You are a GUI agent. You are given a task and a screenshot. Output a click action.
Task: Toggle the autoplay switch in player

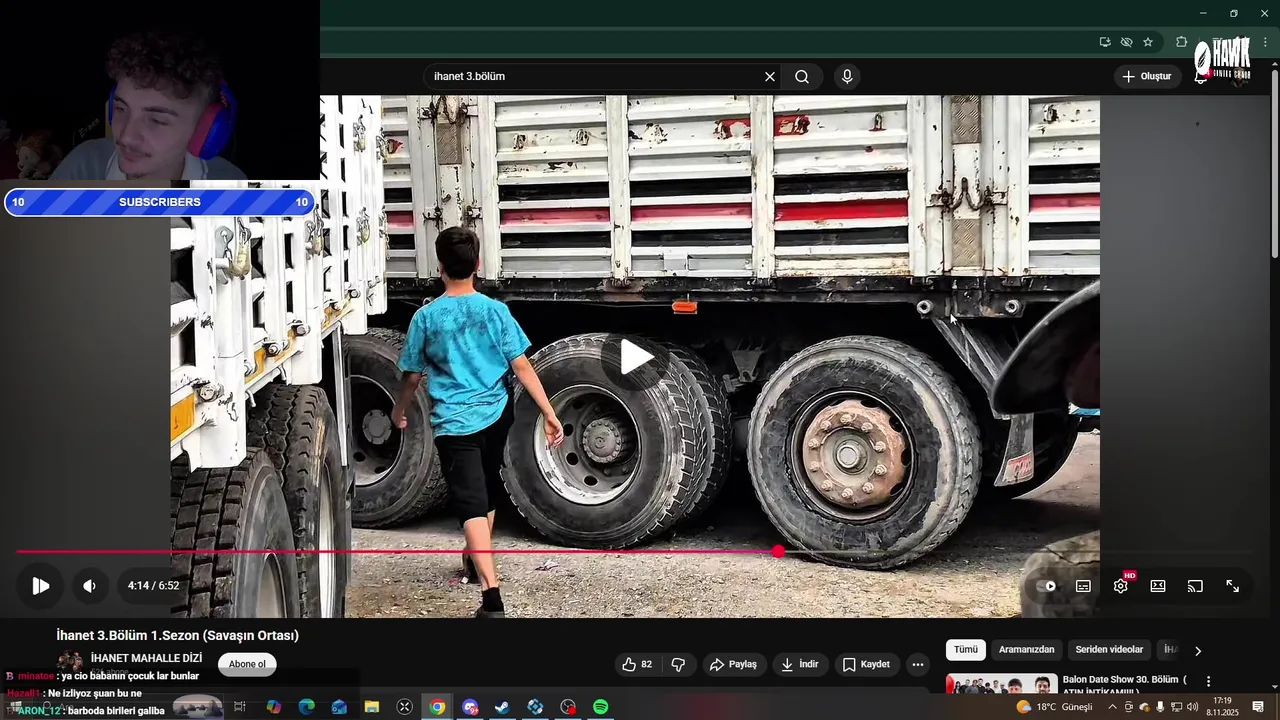[1046, 586]
